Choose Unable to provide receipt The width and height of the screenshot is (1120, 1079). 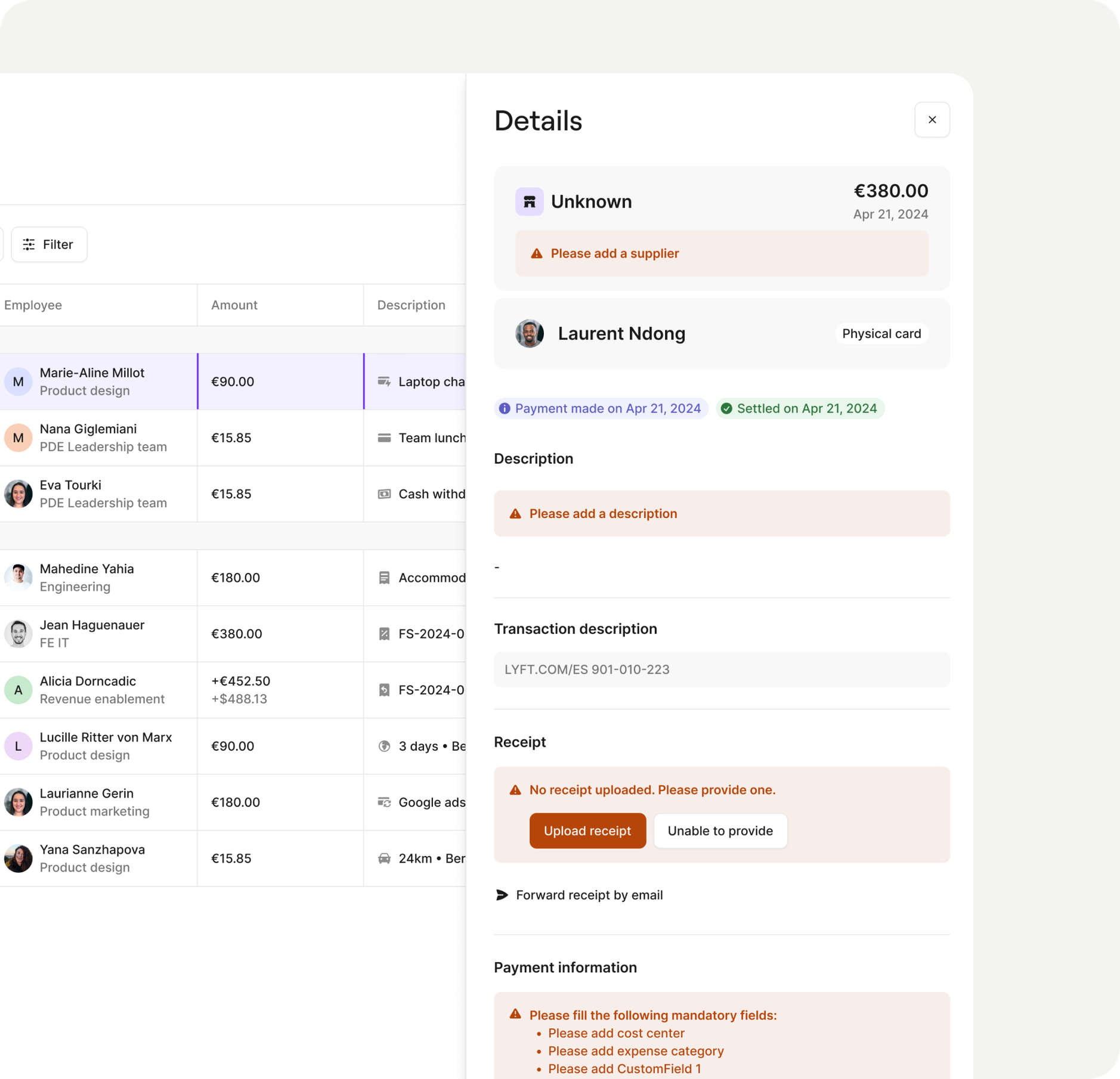[x=720, y=830]
